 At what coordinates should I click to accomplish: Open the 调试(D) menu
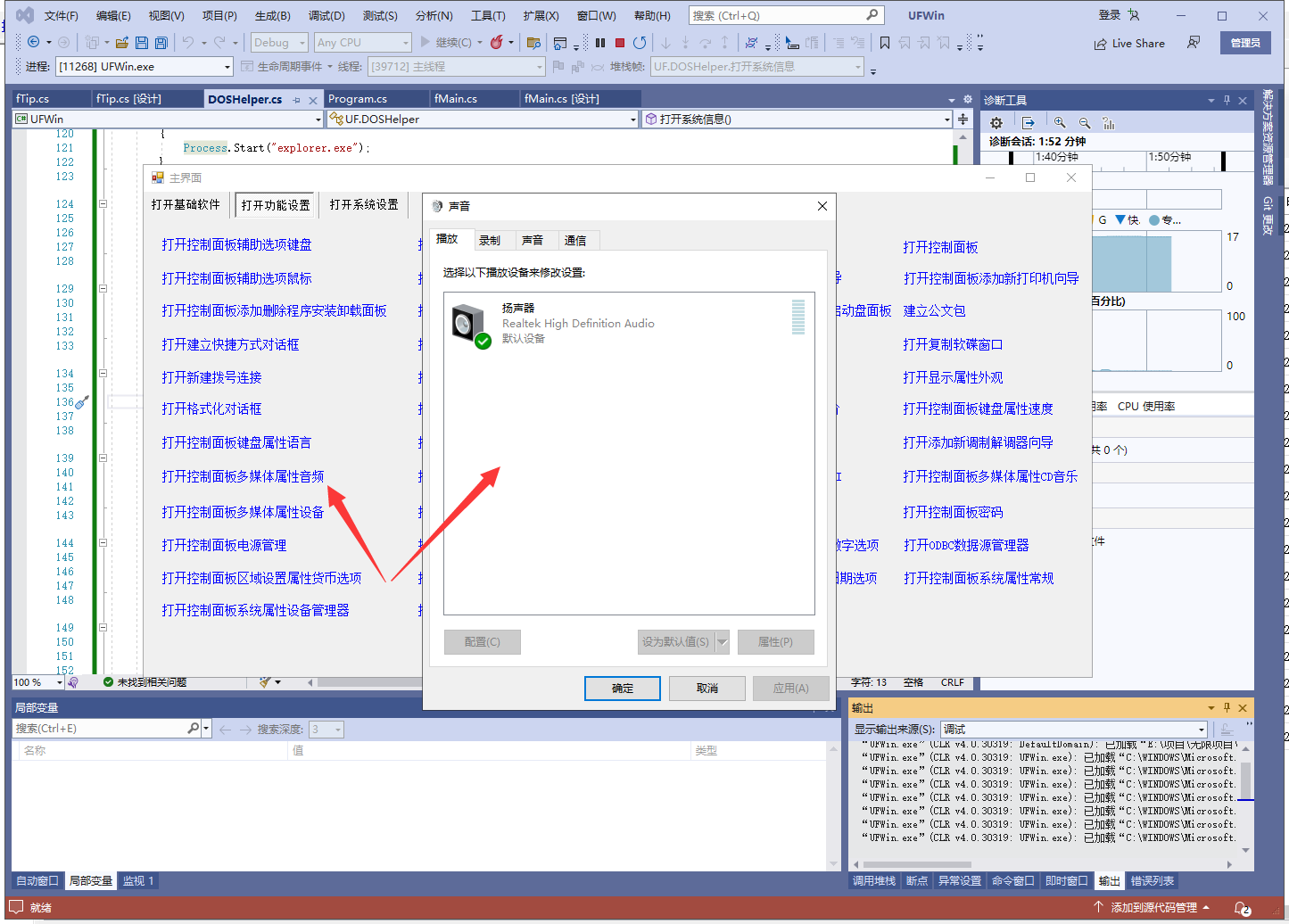(x=326, y=16)
